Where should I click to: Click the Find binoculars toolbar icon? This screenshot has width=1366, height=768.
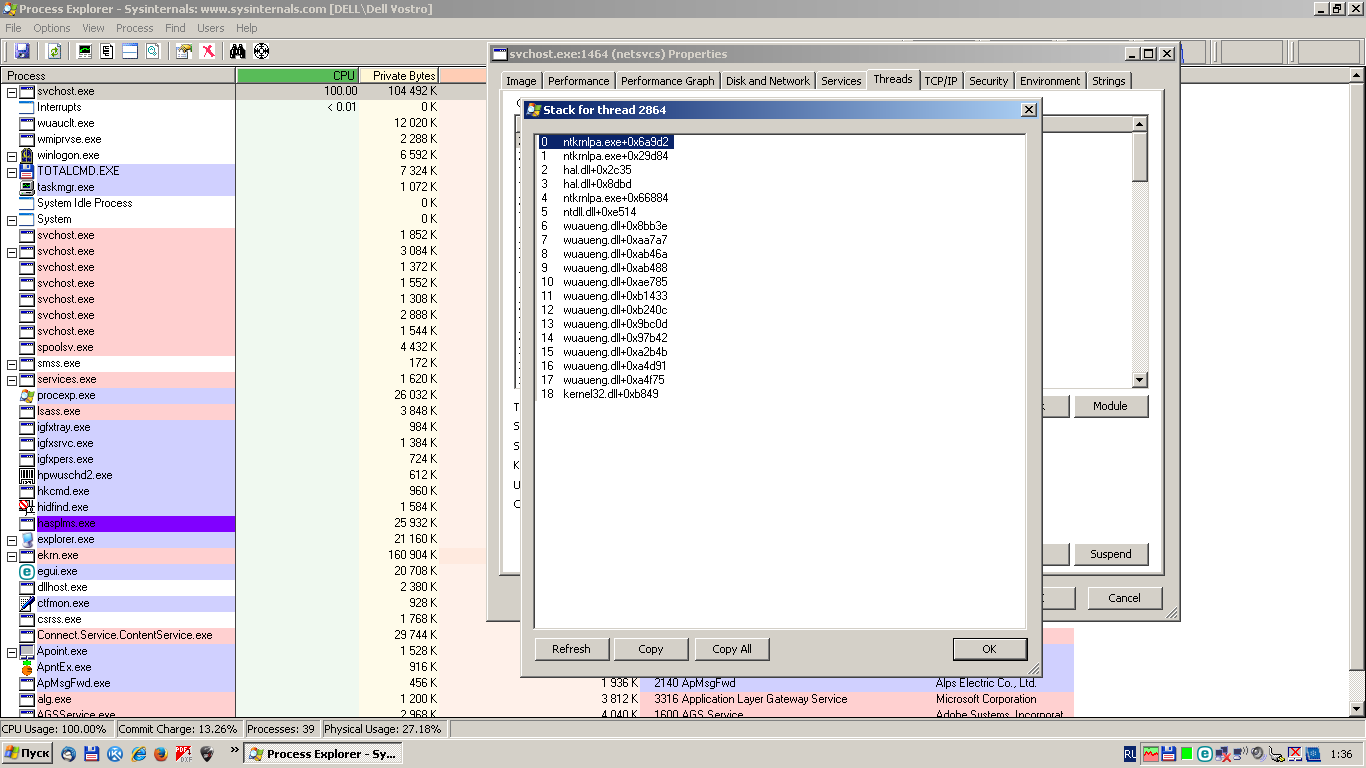(x=237, y=51)
